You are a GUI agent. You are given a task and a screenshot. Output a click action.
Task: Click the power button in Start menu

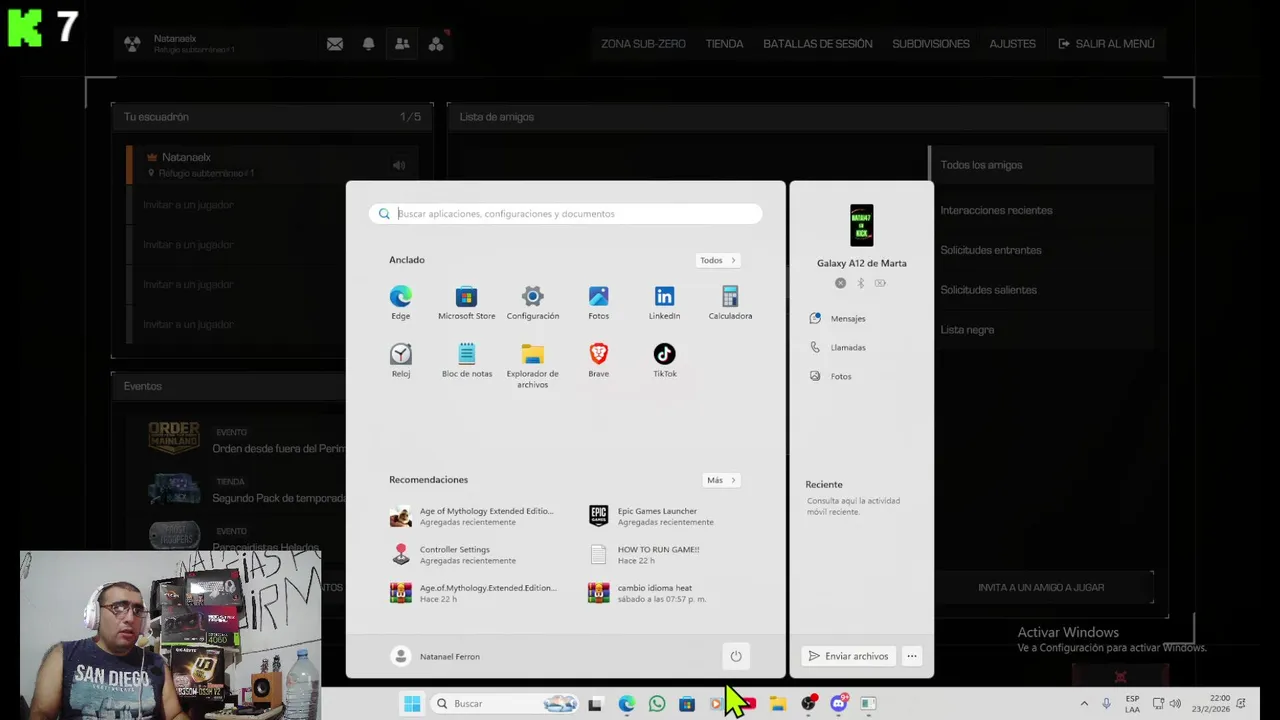click(736, 656)
